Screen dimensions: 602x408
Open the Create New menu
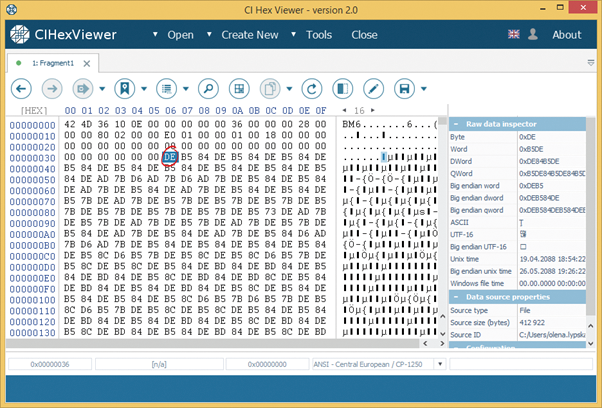click(x=250, y=35)
